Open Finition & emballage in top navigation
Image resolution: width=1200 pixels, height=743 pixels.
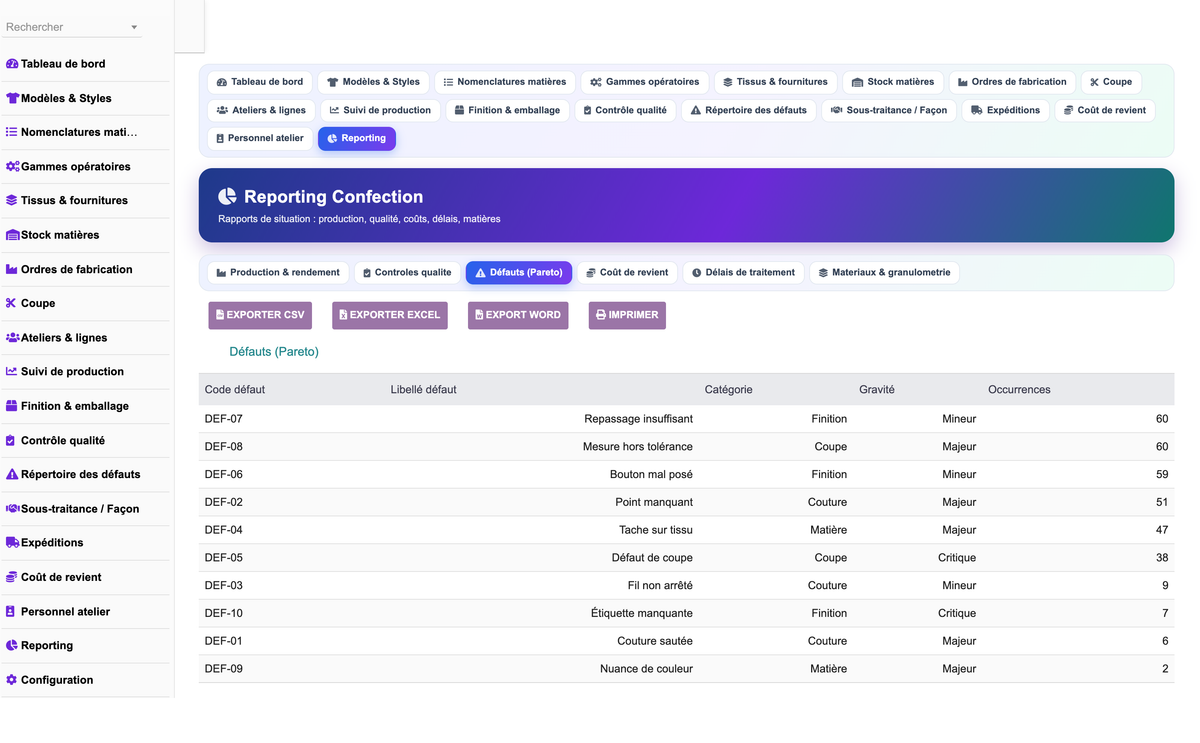pos(507,110)
